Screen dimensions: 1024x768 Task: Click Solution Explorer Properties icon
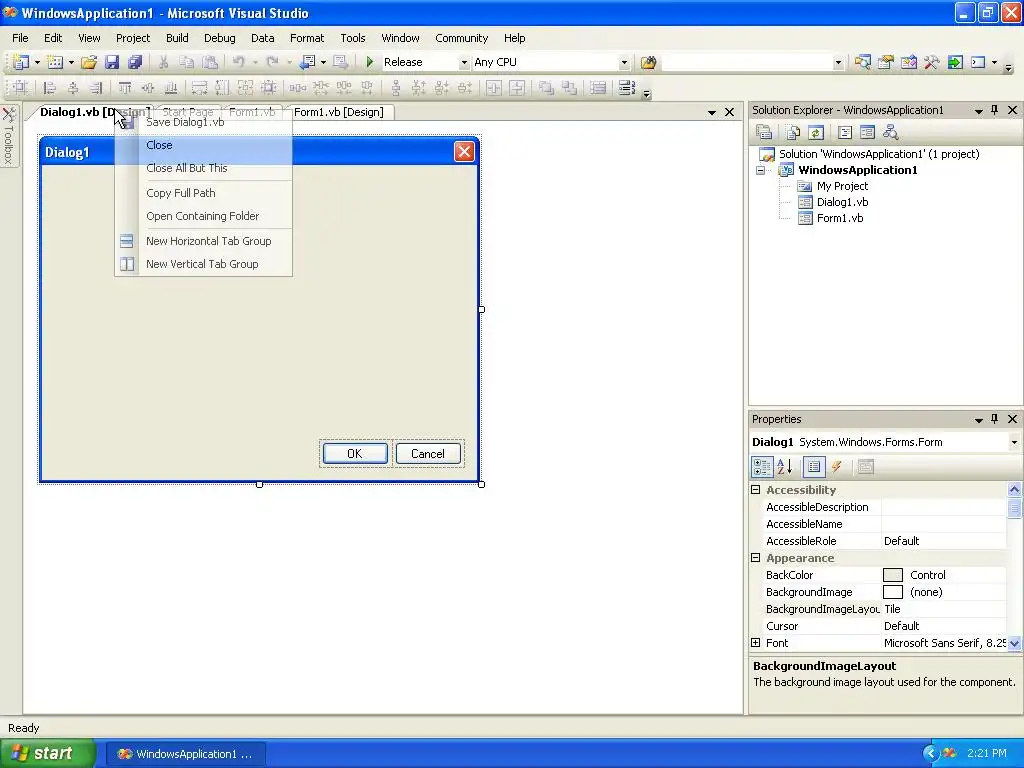[x=764, y=133]
